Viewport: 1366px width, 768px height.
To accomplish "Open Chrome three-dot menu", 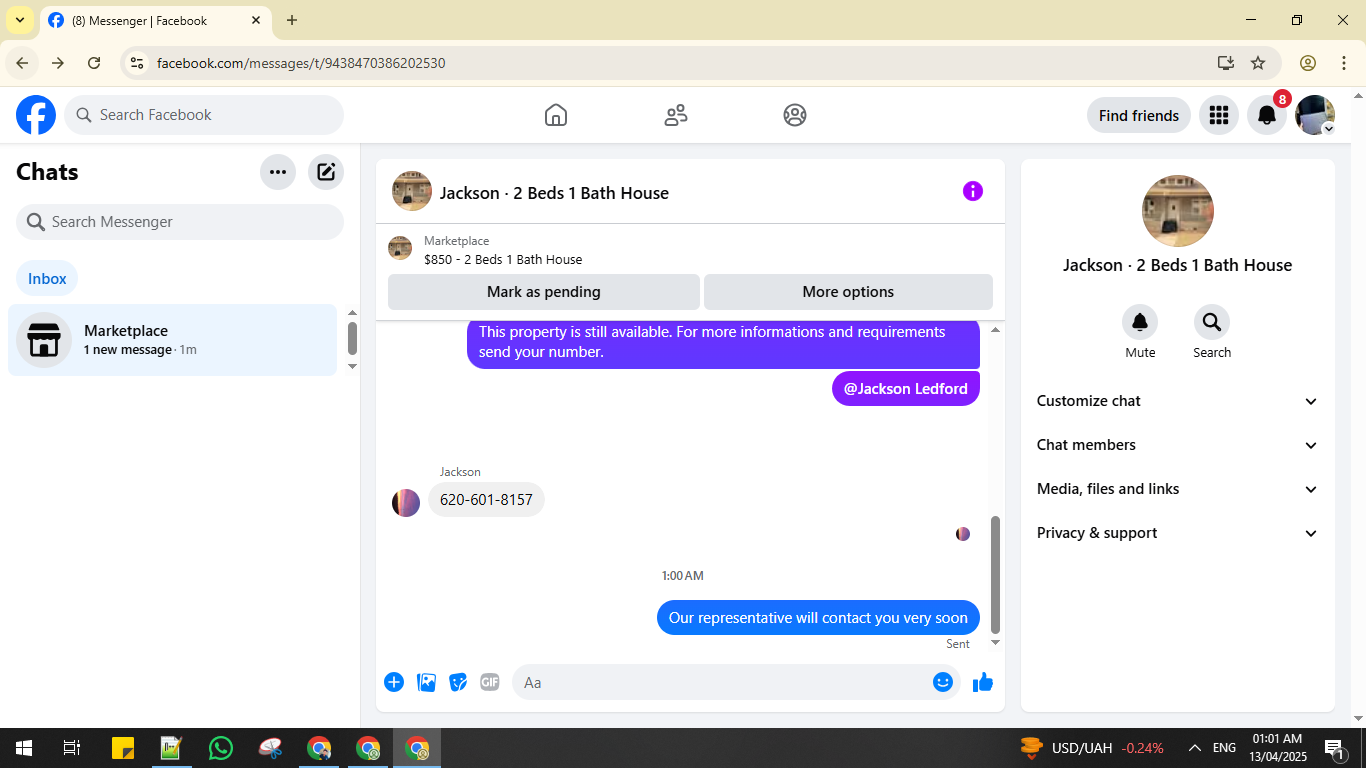I will 1344,63.
